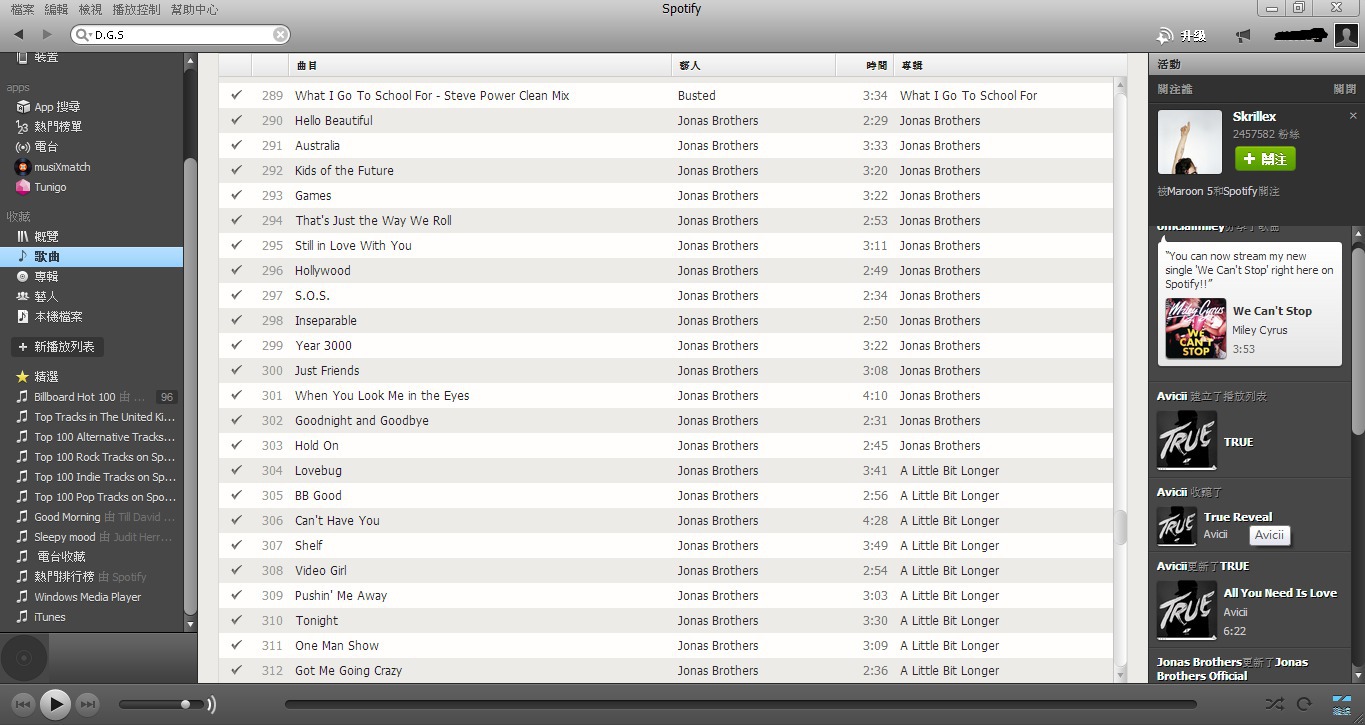Skip to the previous track
The height and width of the screenshot is (725, 1365).
[x=23, y=705]
